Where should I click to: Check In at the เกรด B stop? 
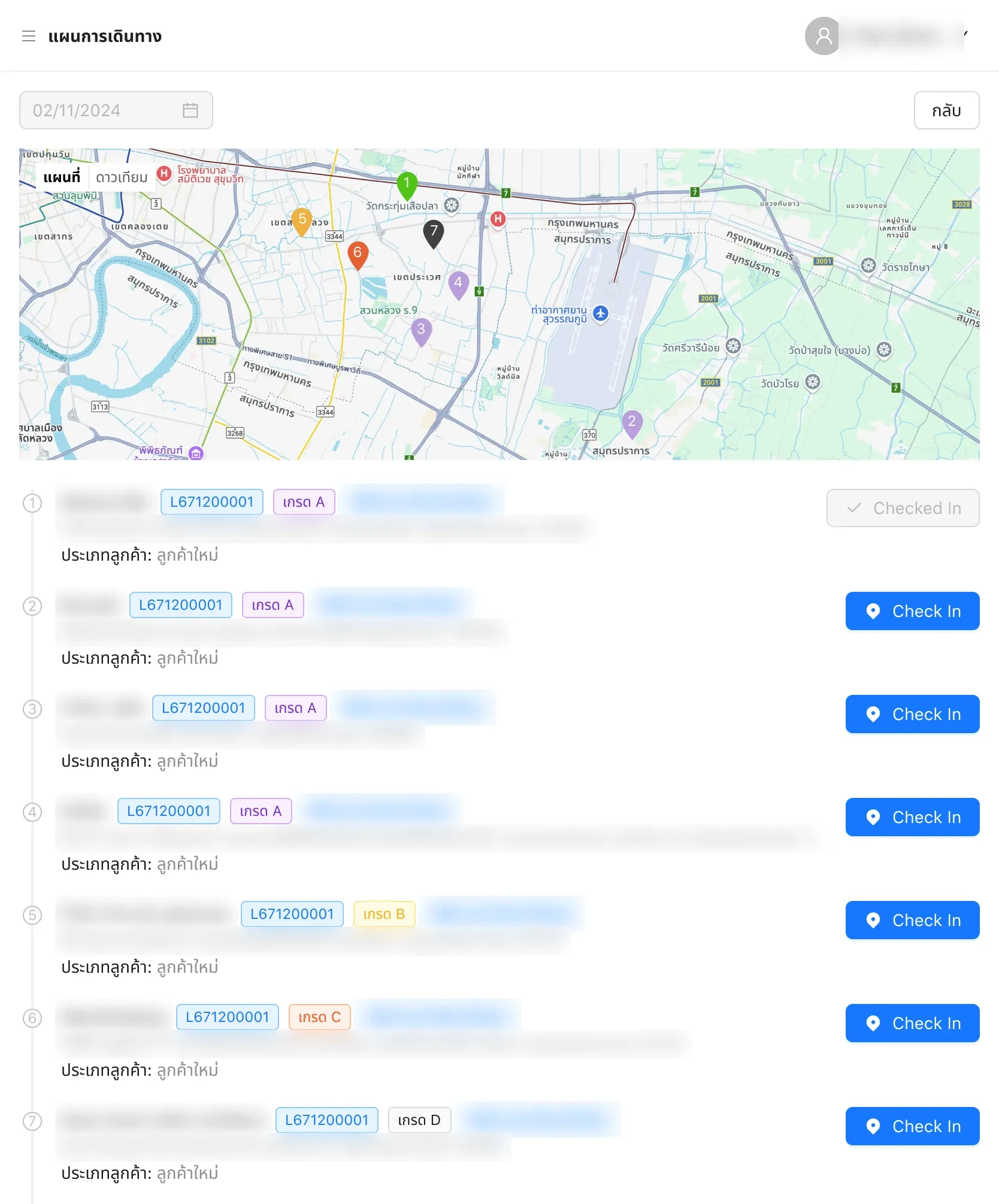coord(912,920)
